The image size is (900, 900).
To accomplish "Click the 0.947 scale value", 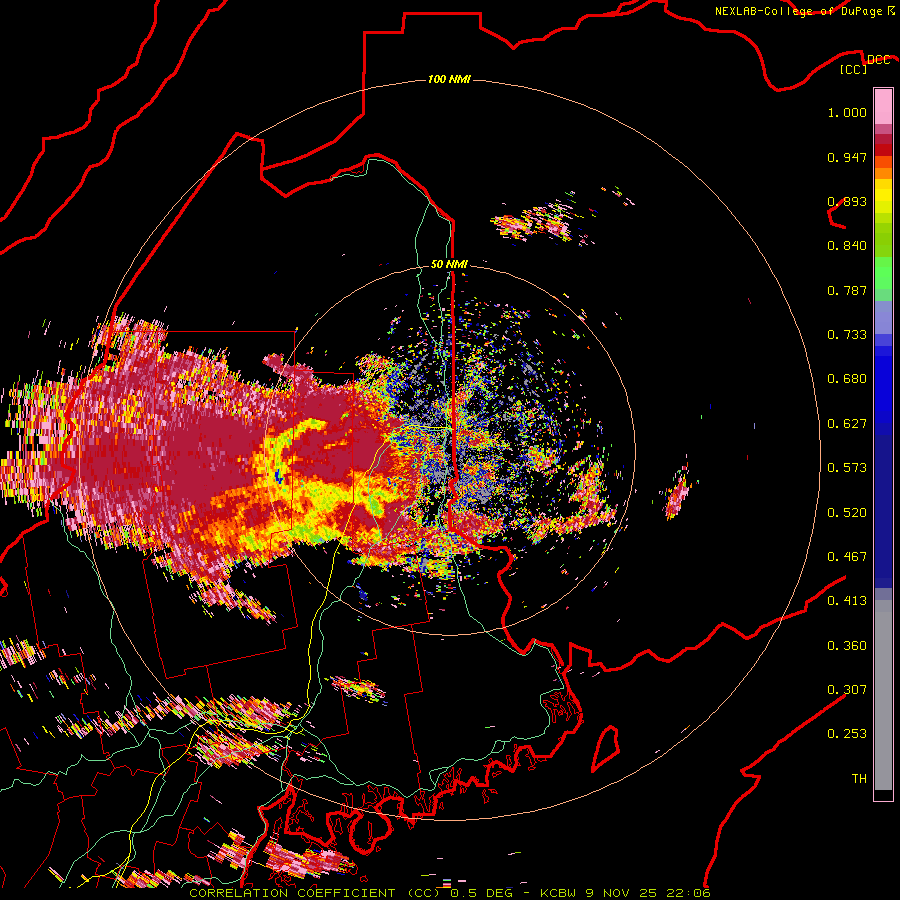I will click(x=847, y=157).
